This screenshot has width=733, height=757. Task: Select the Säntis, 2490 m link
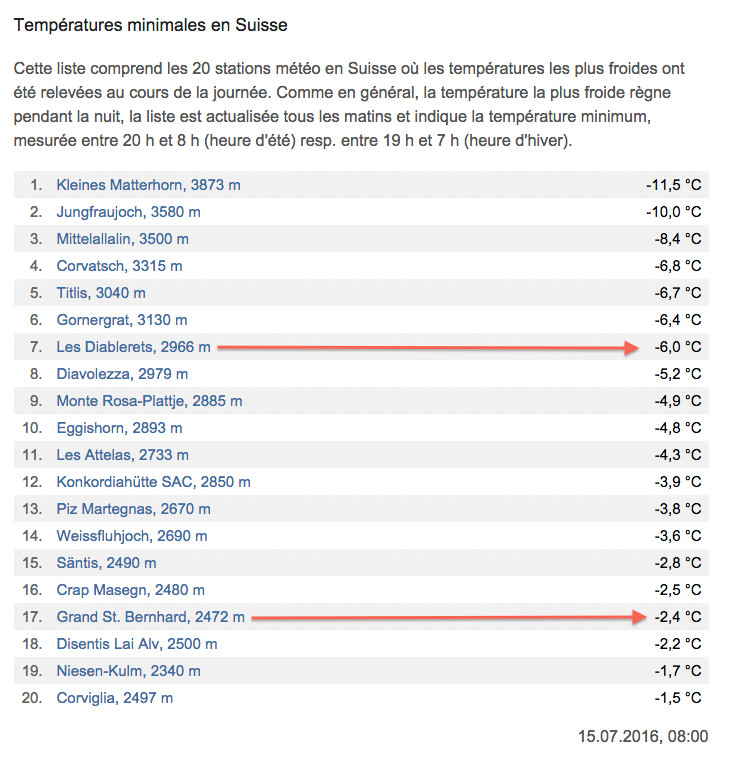pyautogui.click(x=106, y=563)
